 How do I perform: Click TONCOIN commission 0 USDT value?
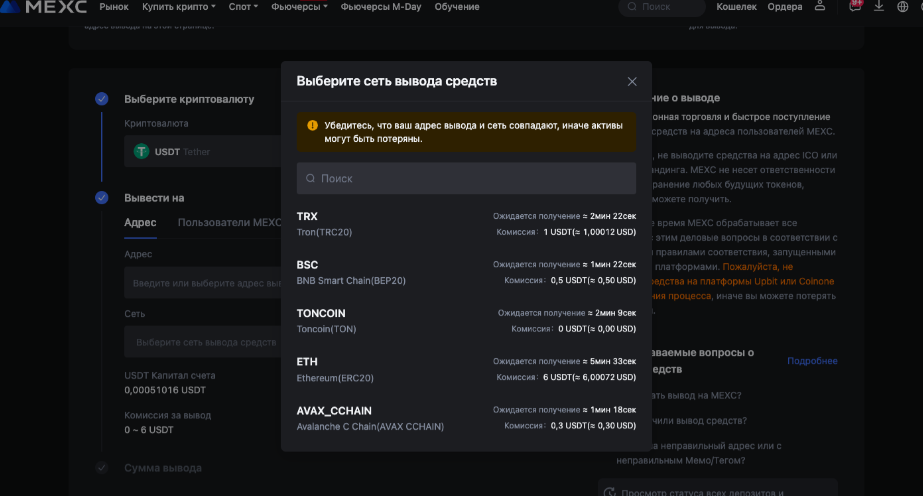[x=597, y=329]
